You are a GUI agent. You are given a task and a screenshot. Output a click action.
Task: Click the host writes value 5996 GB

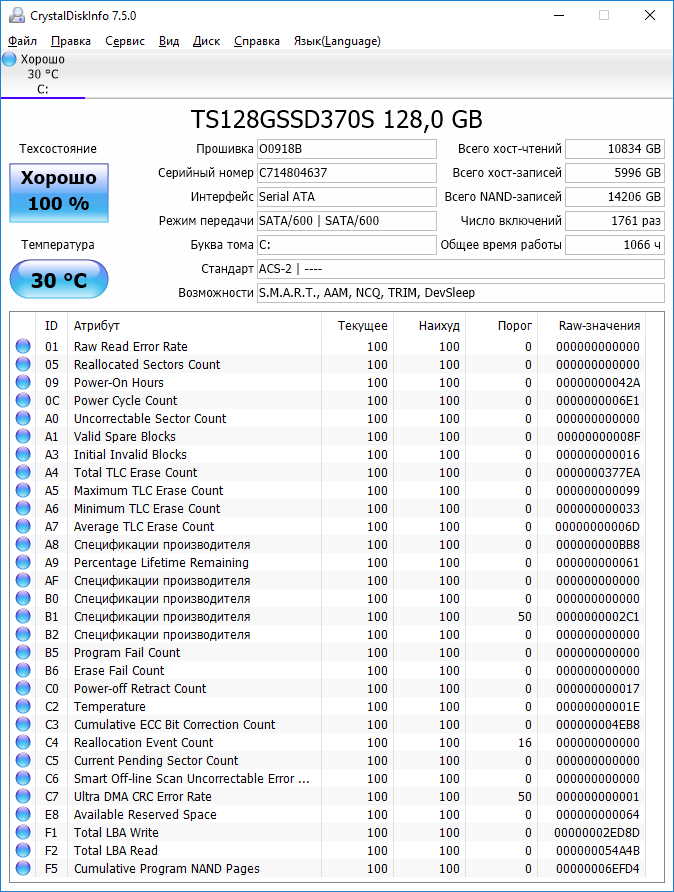615,173
